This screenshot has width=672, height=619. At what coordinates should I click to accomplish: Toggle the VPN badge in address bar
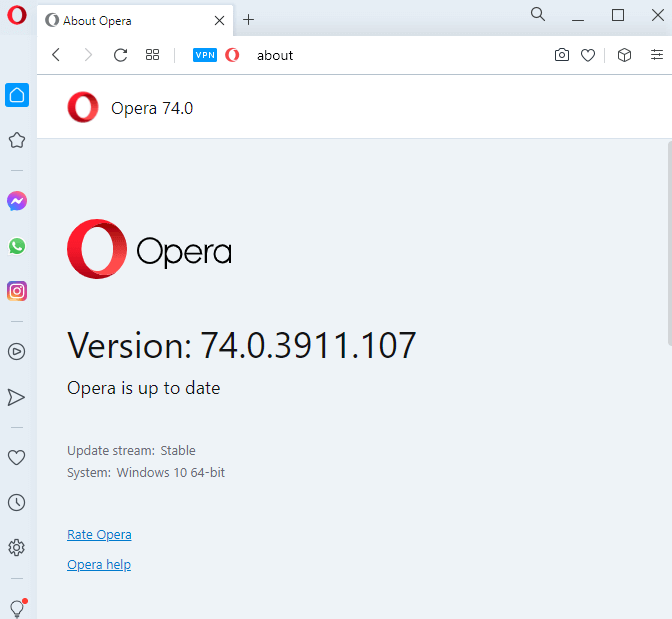pyautogui.click(x=205, y=55)
